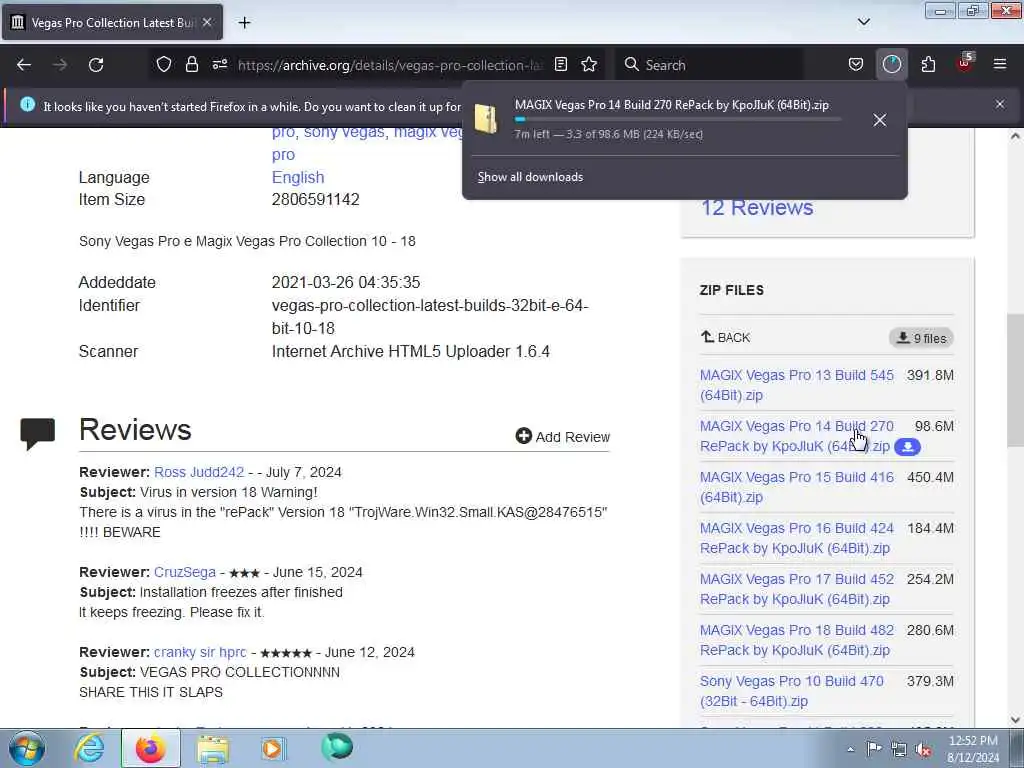This screenshot has width=1024, height=768.
Task: Open the Firefox hamburger application menu
Action: pyautogui.click(x=1000, y=64)
